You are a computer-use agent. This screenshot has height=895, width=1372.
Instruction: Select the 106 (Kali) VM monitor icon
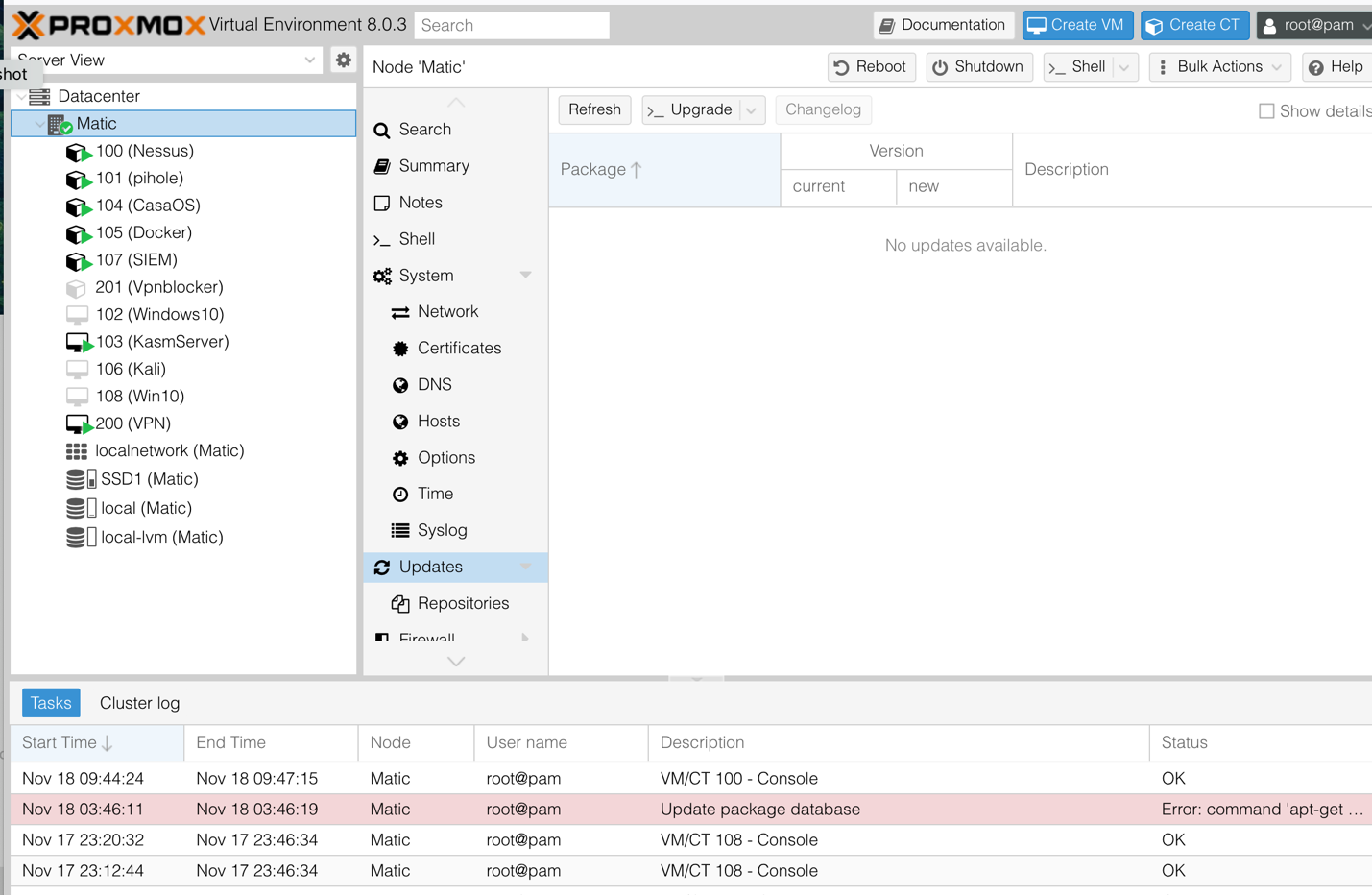point(77,370)
